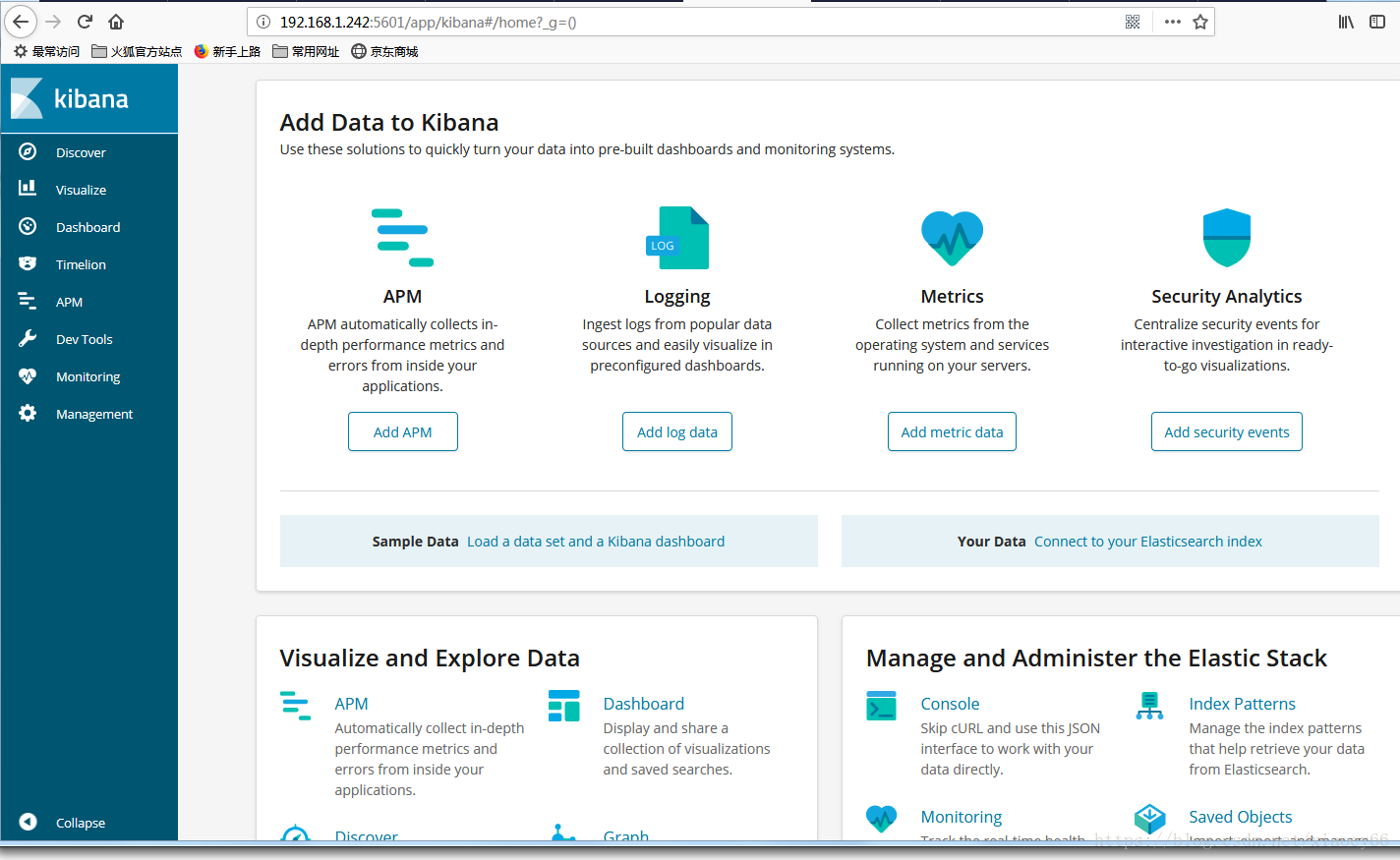Screen dimensions: 1400x860
Task: Open the Saved Objects link
Action: 1241,817
